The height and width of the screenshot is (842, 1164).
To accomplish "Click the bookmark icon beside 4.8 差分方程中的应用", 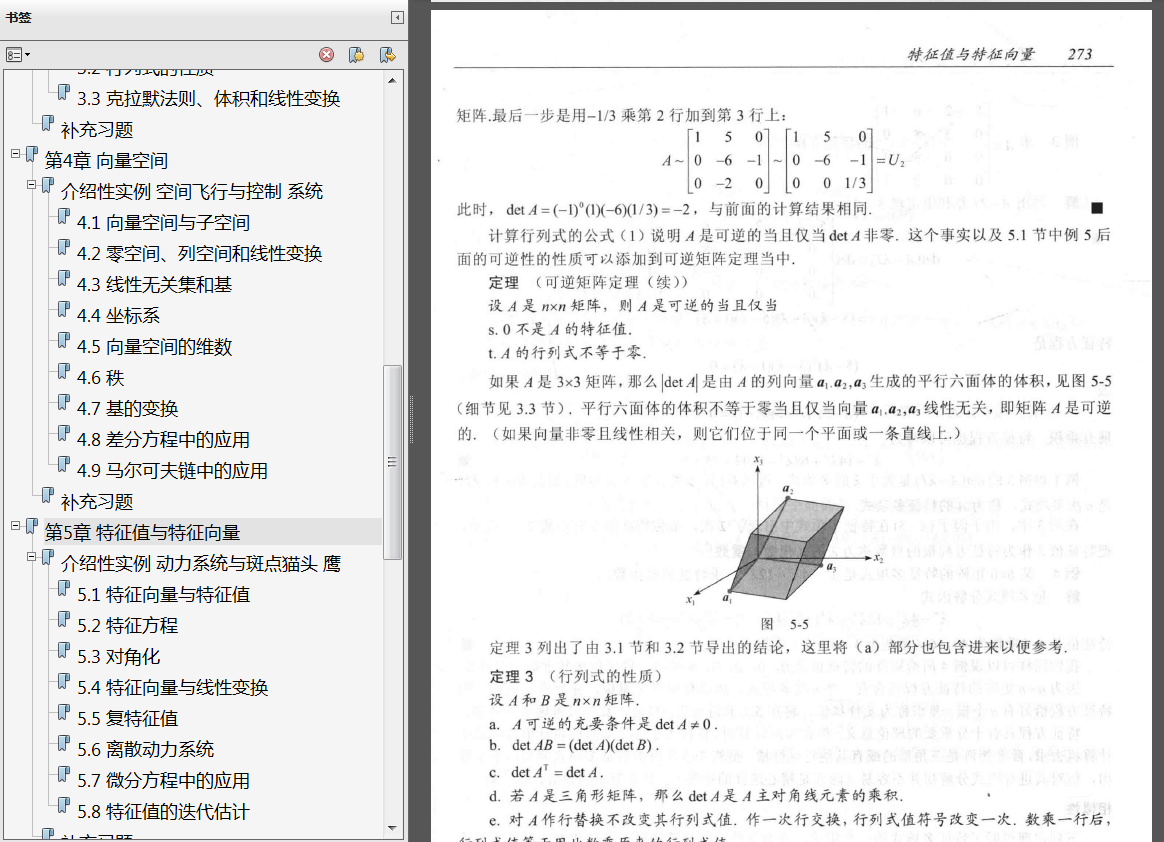I will (x=64, y=433).
